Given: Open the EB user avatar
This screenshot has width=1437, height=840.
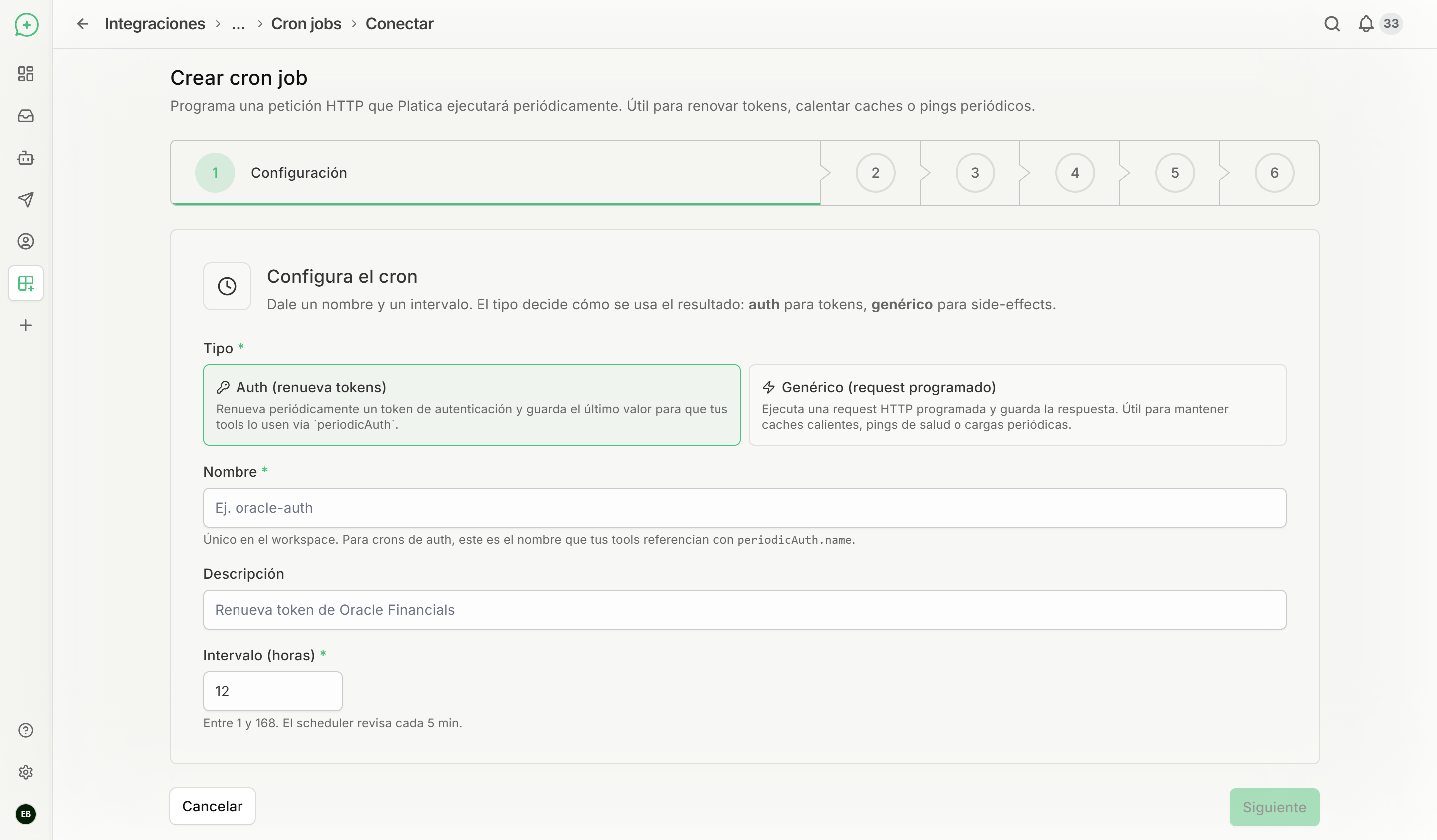Looking at the screenshot, I should point(25,814).
